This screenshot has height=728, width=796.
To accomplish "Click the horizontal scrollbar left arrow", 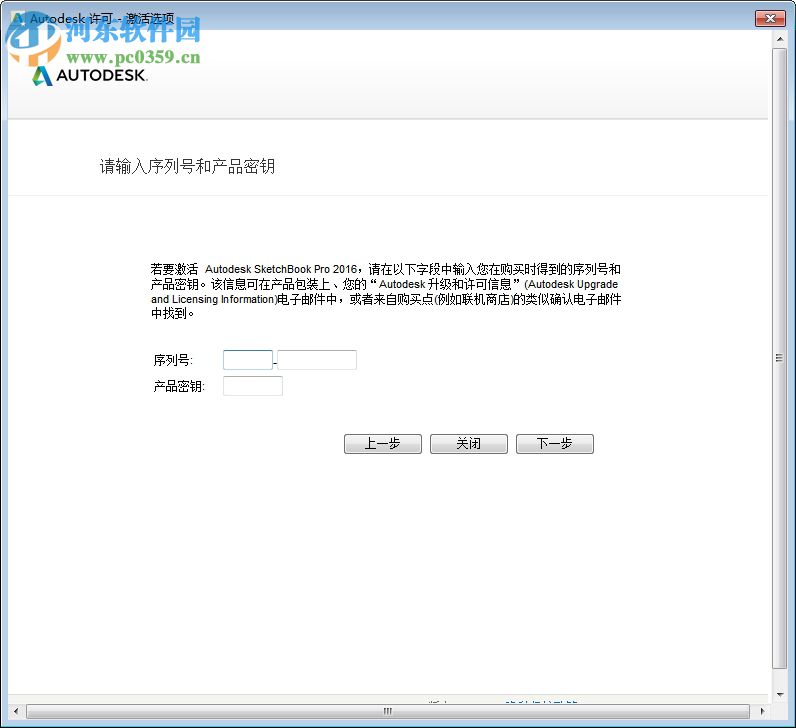I will tap(16, 711).
